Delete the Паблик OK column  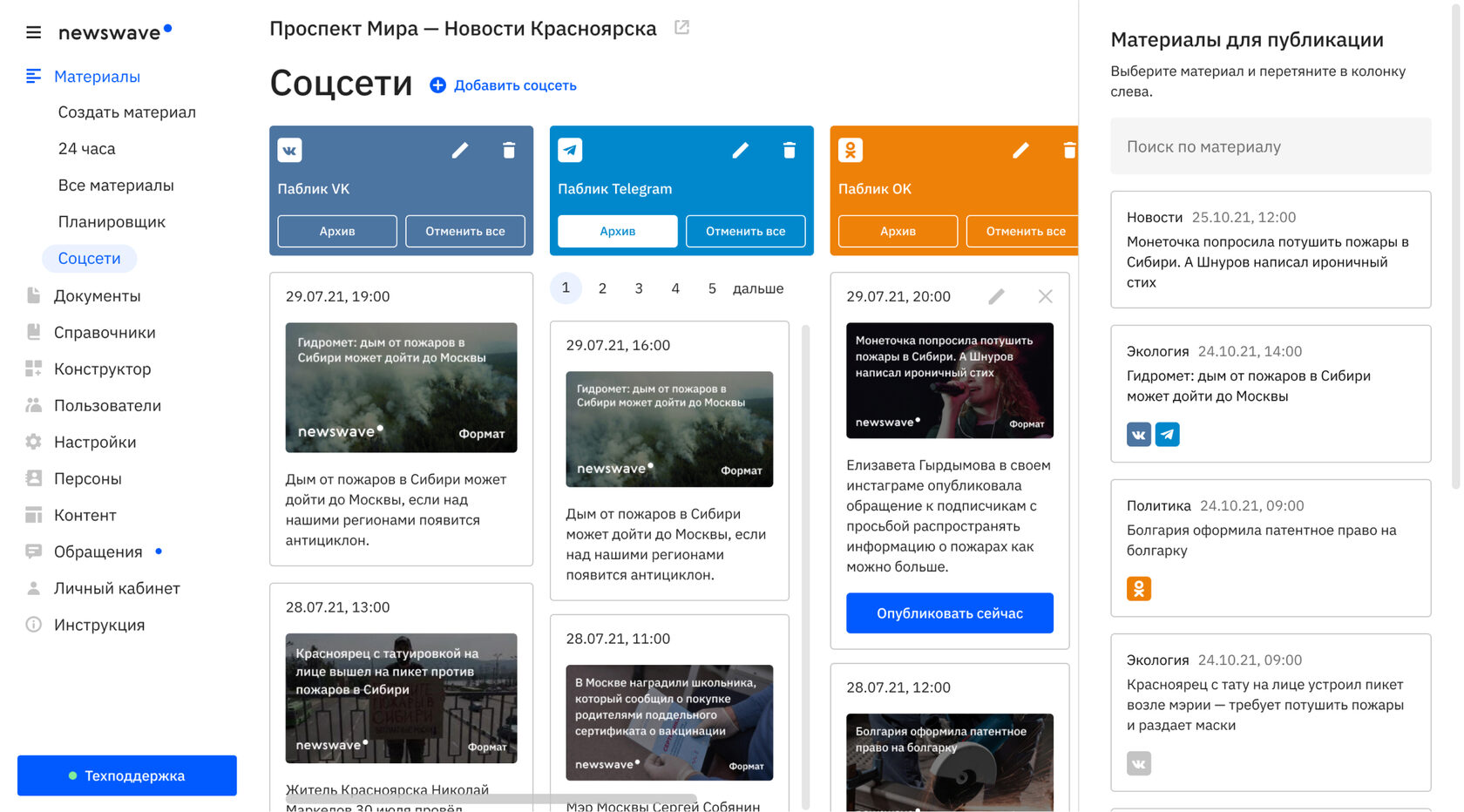1069,151
